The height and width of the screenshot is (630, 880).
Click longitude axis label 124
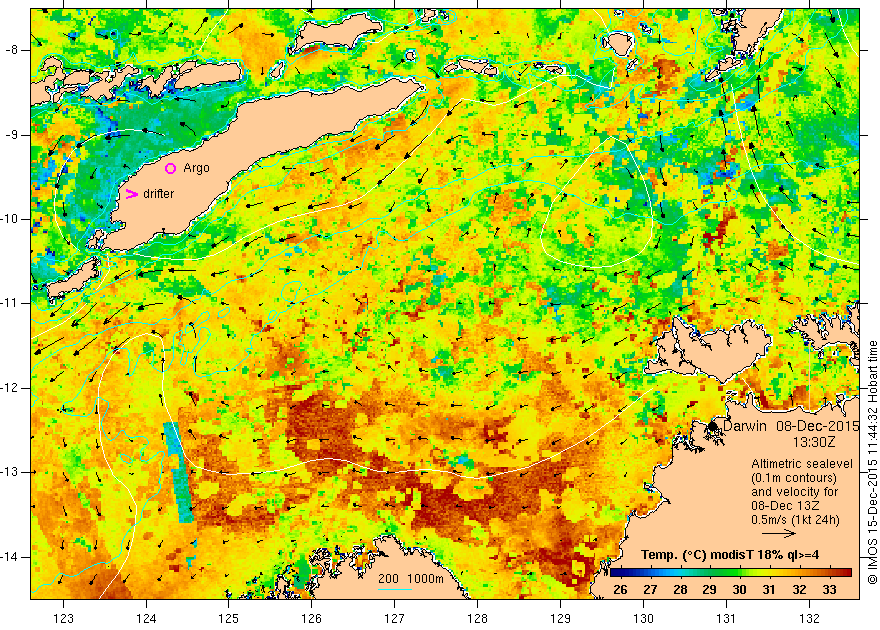click(146, 619)
